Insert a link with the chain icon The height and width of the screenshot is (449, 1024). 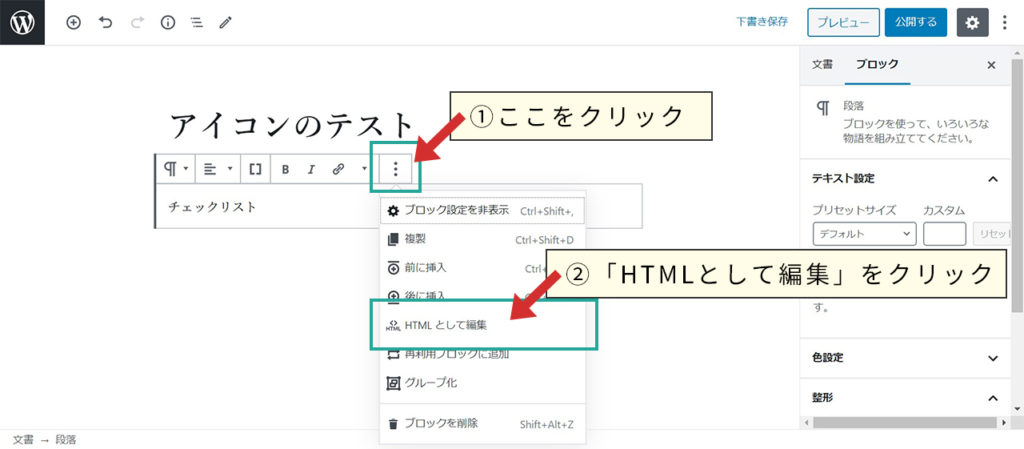338,169
